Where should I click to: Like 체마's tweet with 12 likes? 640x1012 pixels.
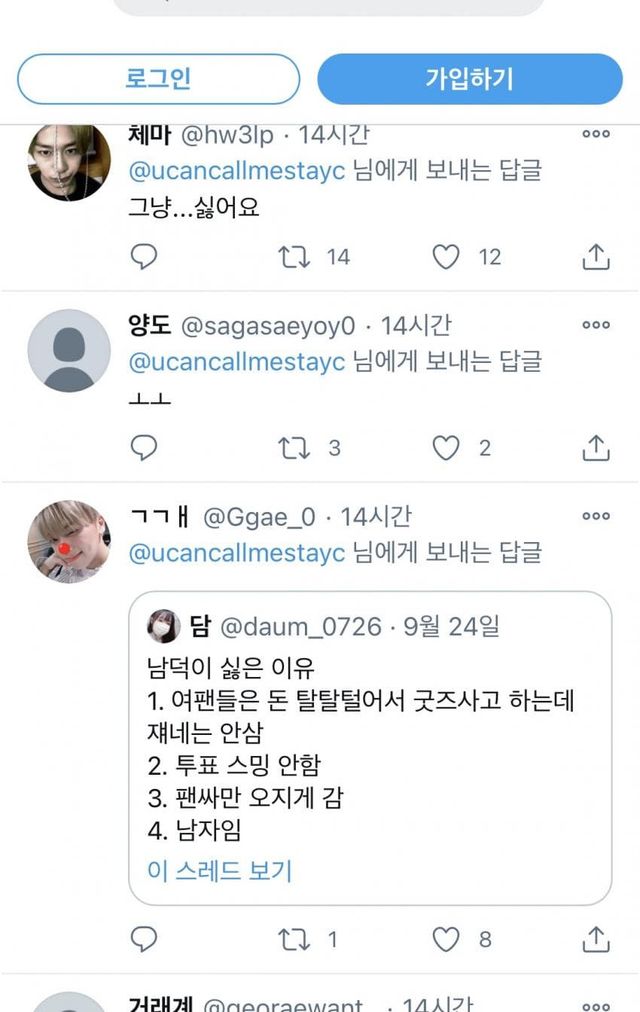[445, 257]
